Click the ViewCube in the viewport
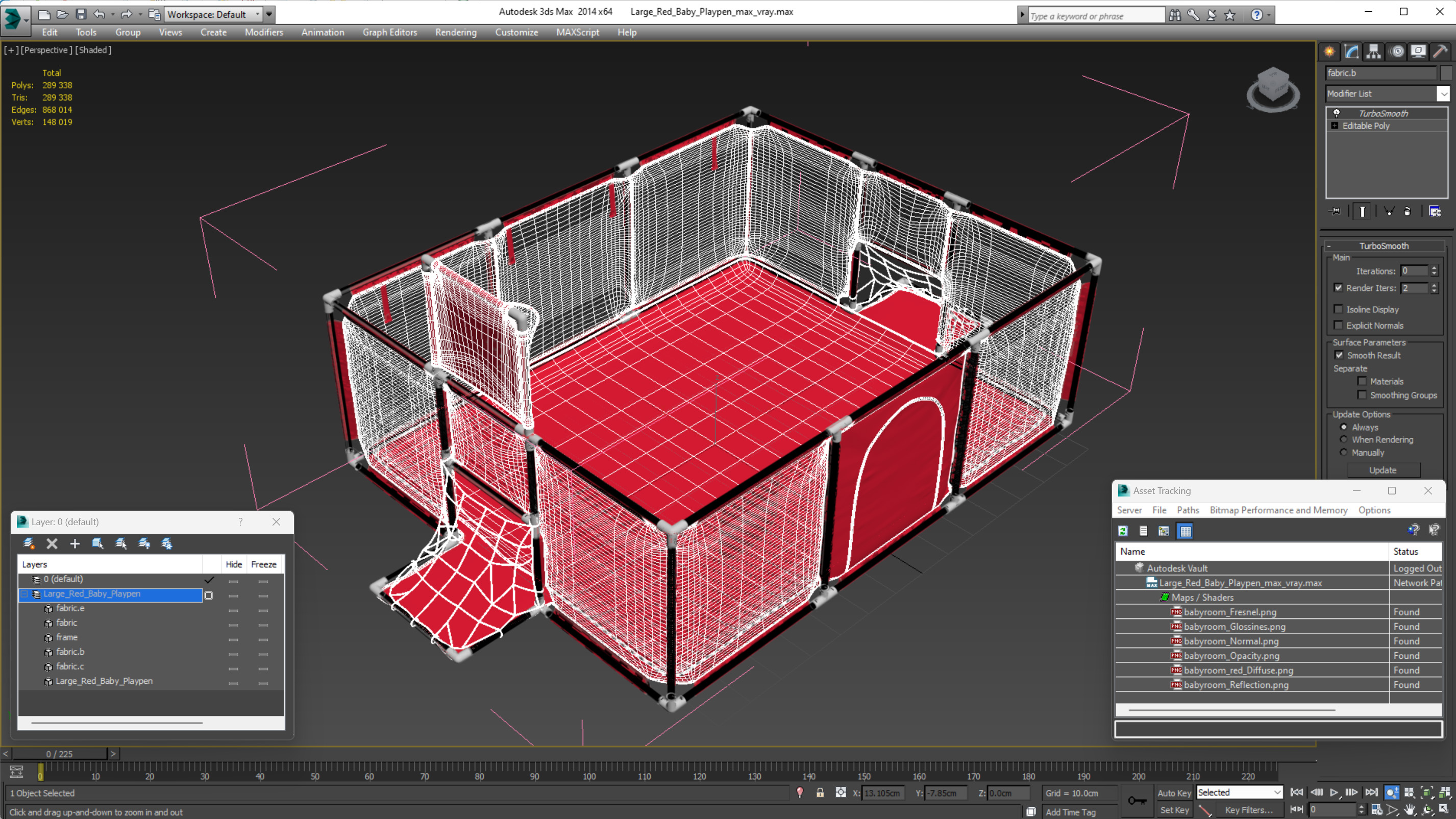This screenshot has width=1456, height=819. 1273,89
